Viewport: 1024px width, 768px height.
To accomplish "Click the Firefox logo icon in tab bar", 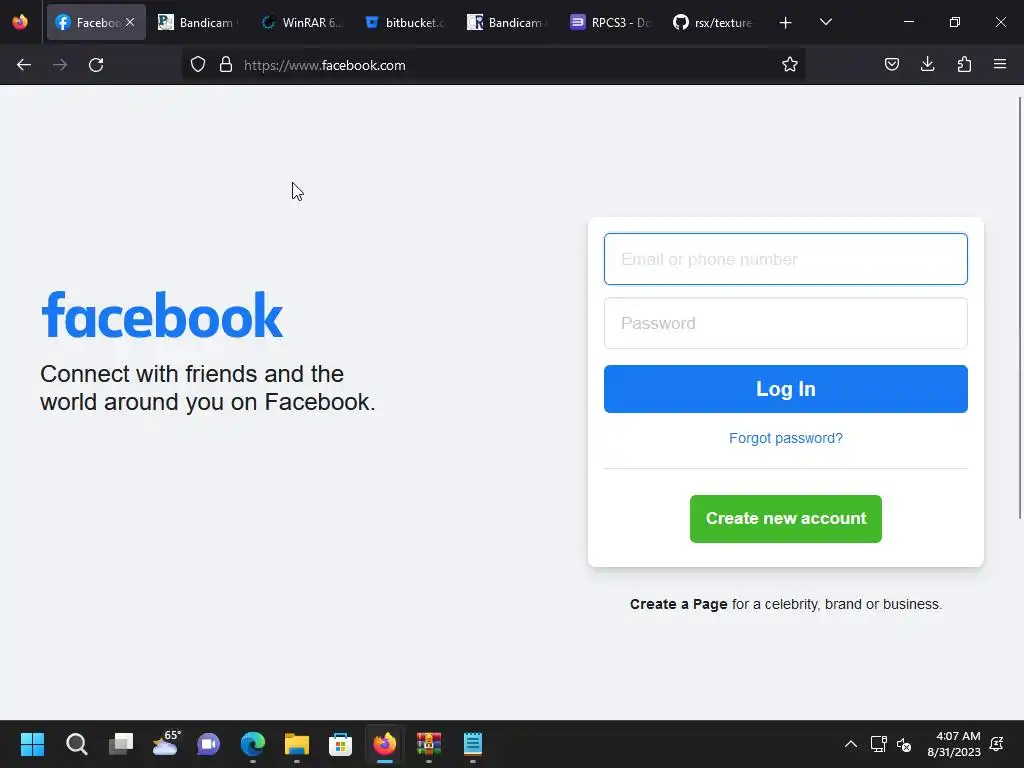I will click(x=20, y=22).
